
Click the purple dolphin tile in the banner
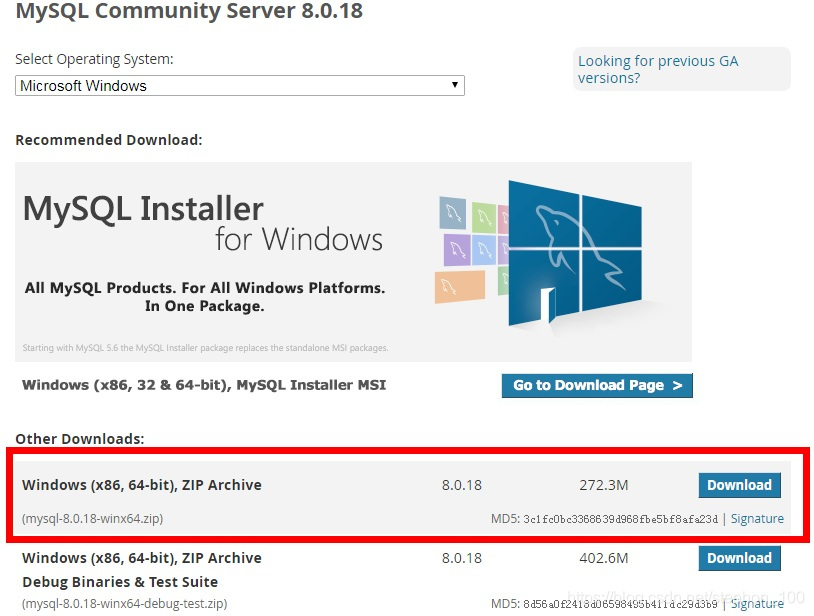click(457, 250)
